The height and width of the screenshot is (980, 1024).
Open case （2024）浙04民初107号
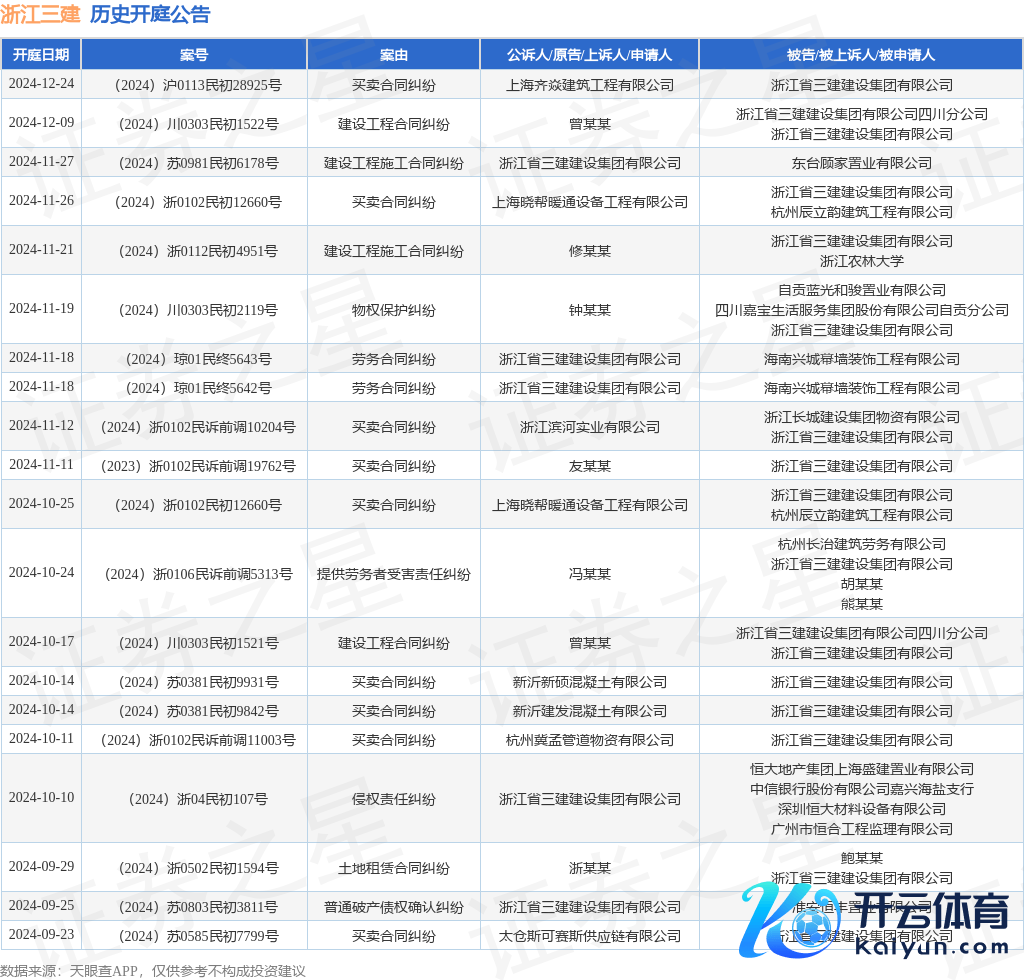[x=194, y=799]
